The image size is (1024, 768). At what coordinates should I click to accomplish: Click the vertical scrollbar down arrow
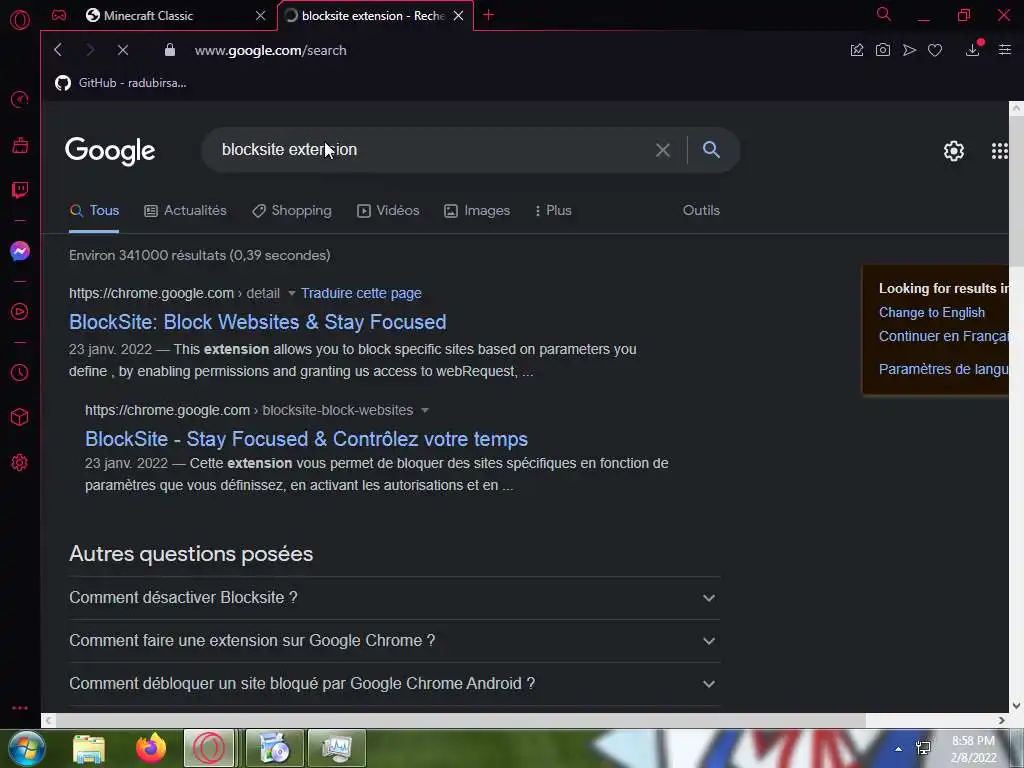tap(1016, 705)
